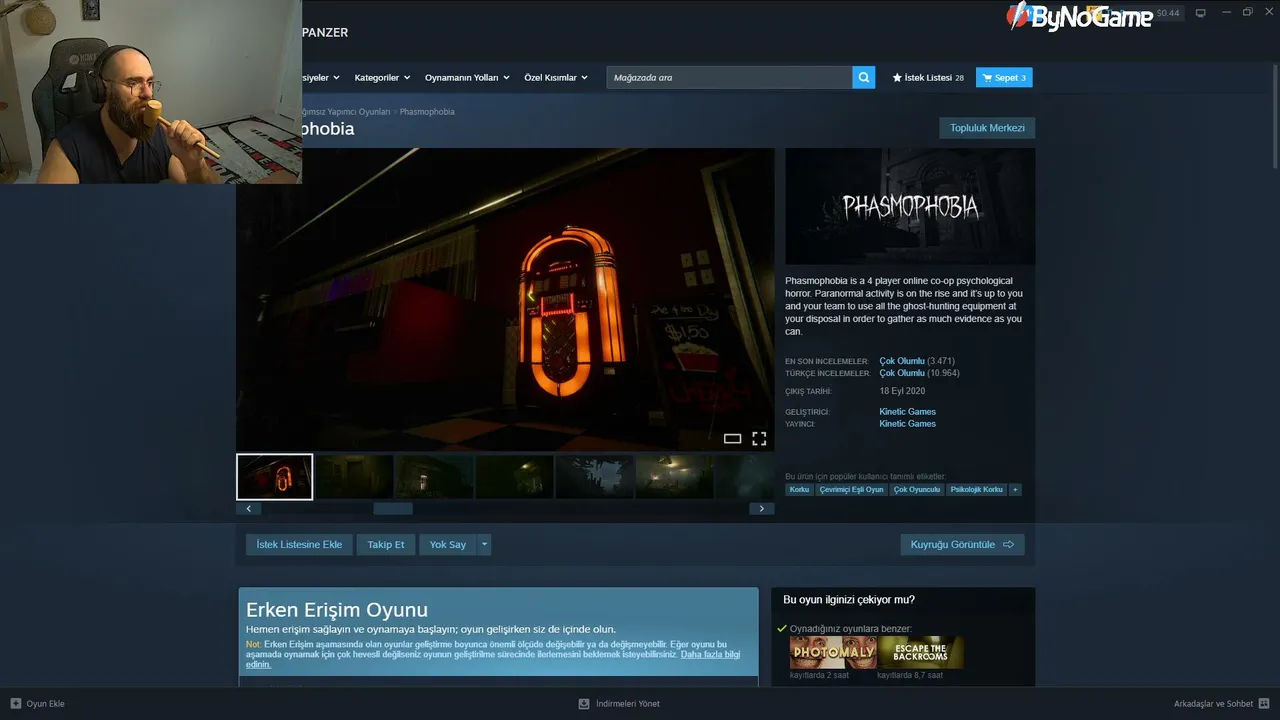Toggle theater mode on the media viewer
This screenshot has height=720, width=1280.
coord(733,438)
